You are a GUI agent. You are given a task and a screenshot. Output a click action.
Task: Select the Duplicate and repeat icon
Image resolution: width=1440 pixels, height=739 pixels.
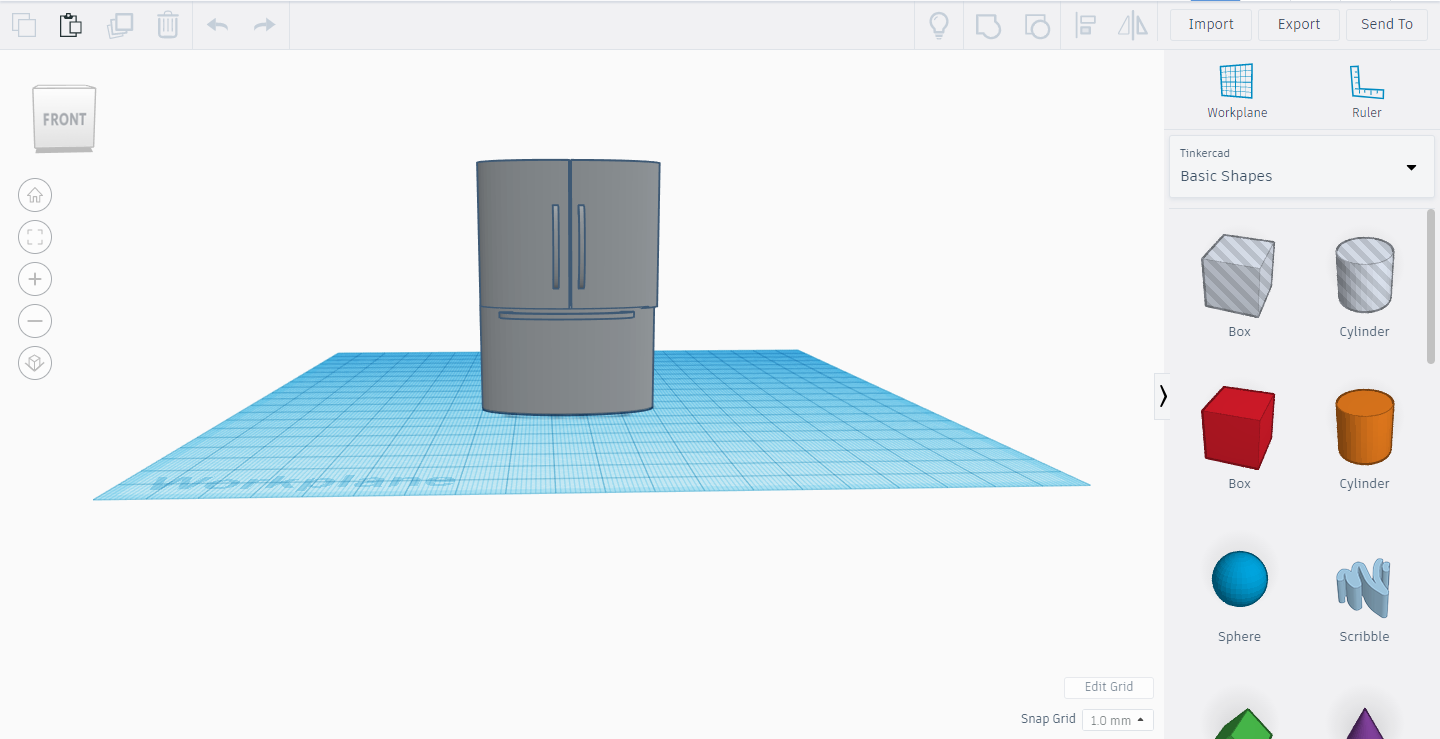point(120,24)
